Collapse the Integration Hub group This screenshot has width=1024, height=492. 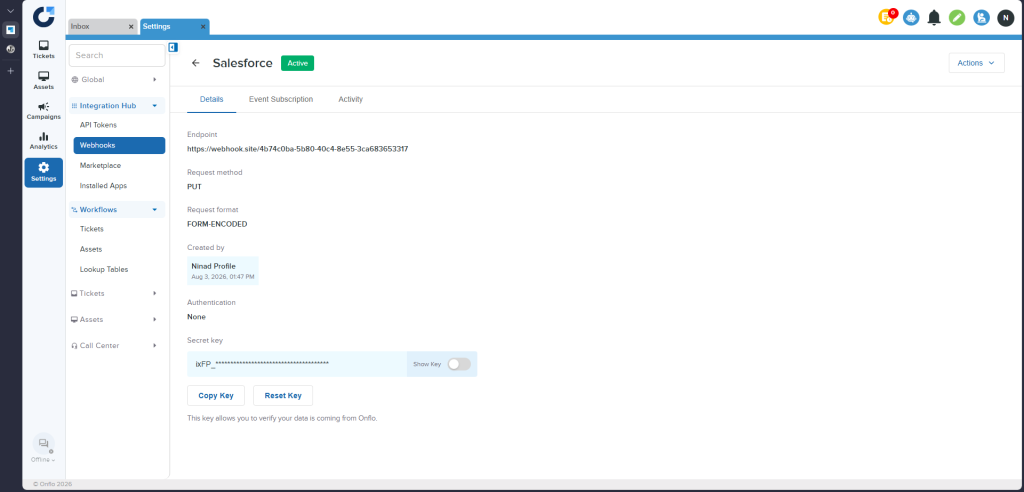117,105
